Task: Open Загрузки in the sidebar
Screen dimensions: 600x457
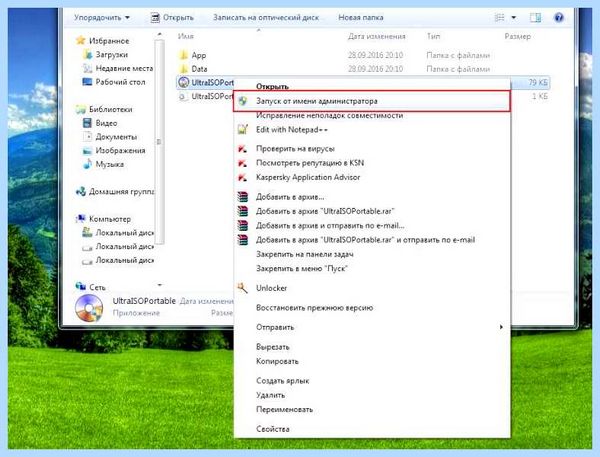Action: (111, 54)
